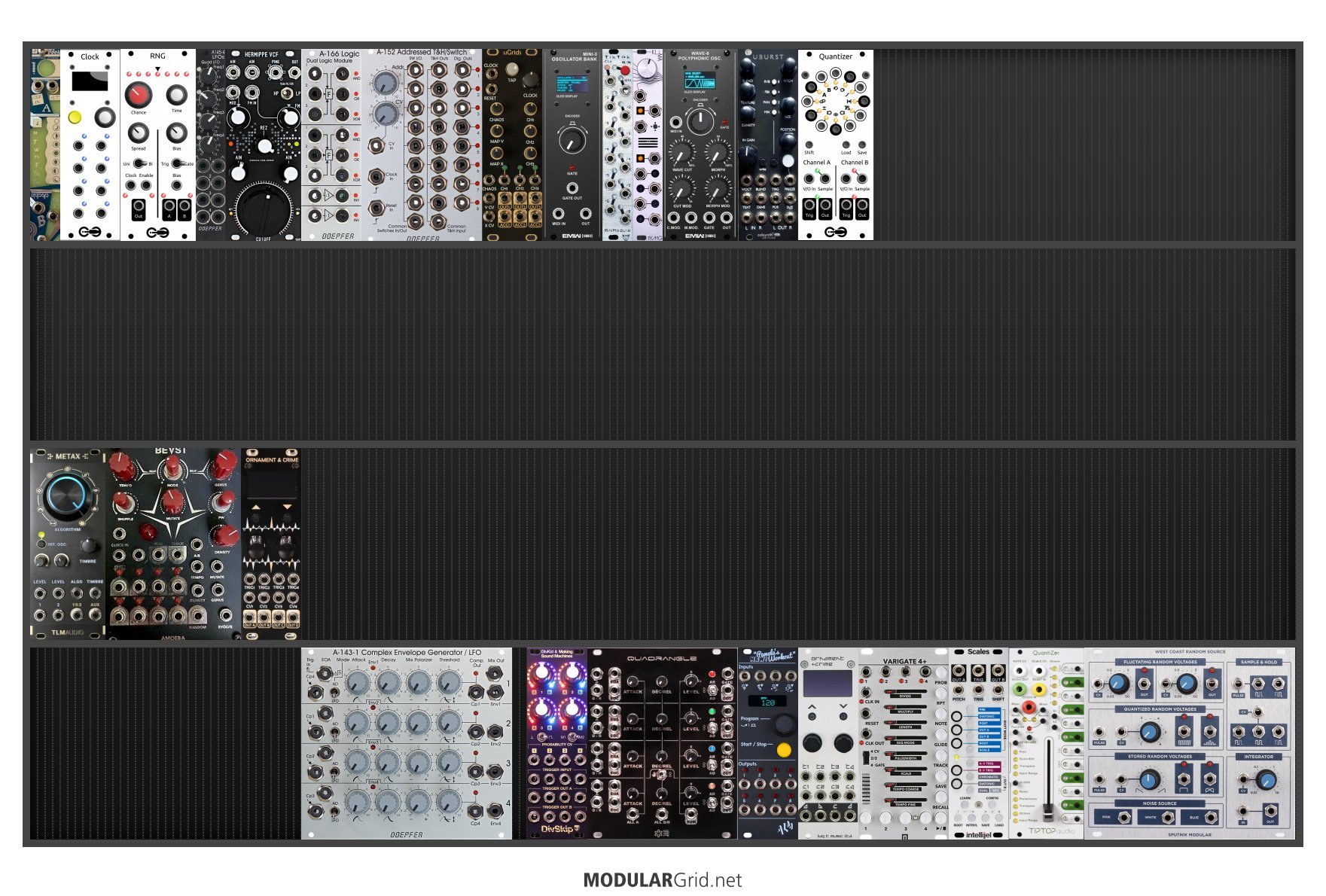Click the Integrator knob on West Coast Random Source
The width and height of the screenshot is (1326, 896).
(x=1266, y=780)
